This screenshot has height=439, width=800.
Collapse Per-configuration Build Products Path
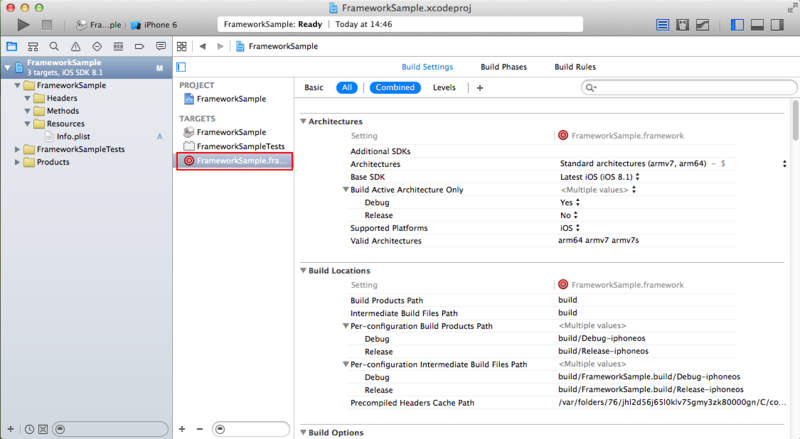pos(345,326)
